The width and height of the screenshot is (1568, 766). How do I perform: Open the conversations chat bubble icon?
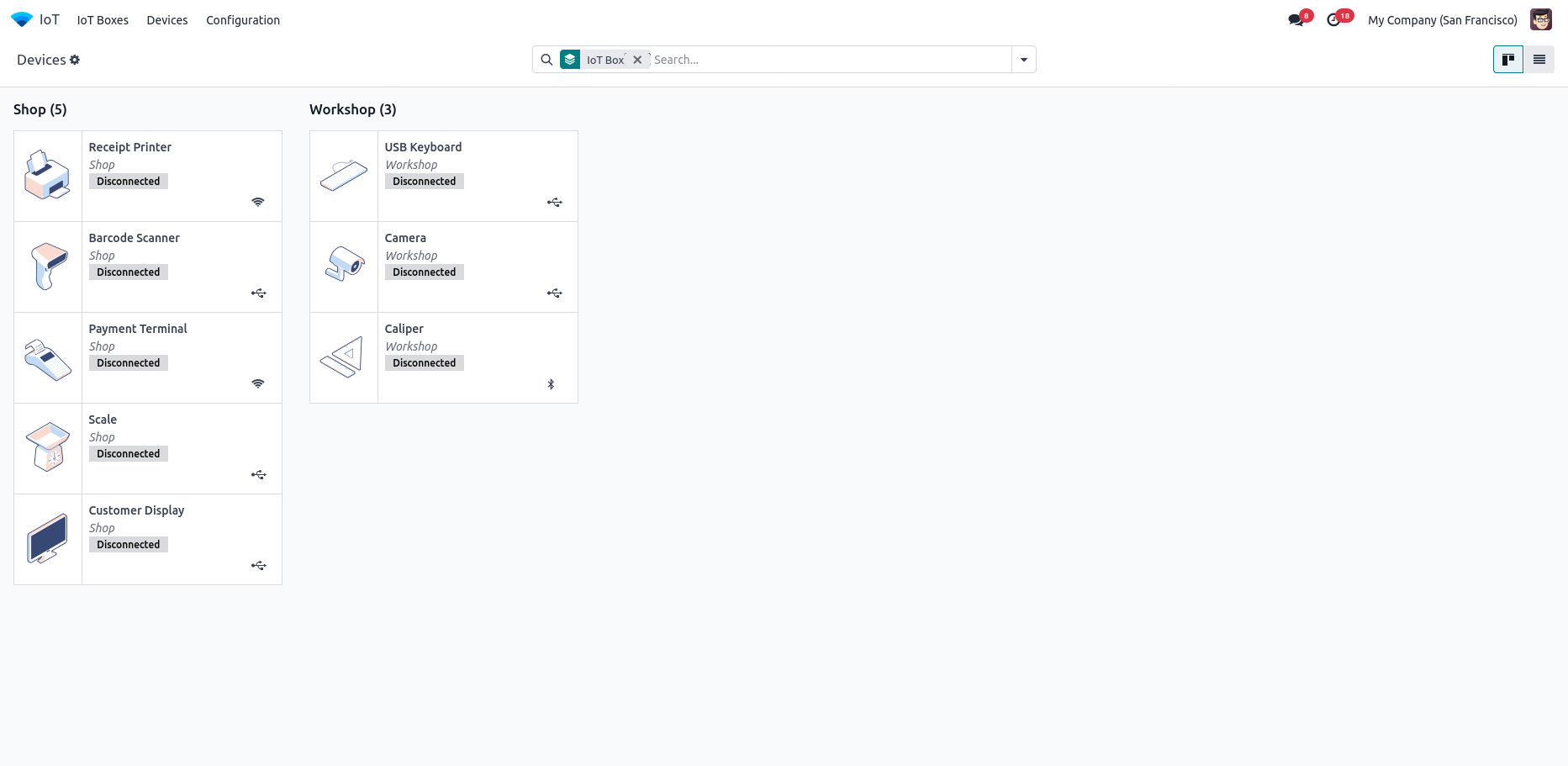[x=1296, y=20]
